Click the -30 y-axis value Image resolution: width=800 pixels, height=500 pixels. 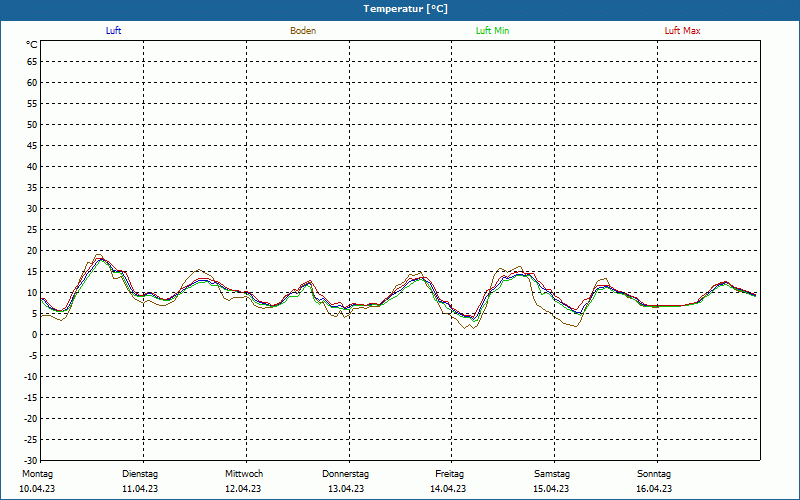[x=31, y=460]
